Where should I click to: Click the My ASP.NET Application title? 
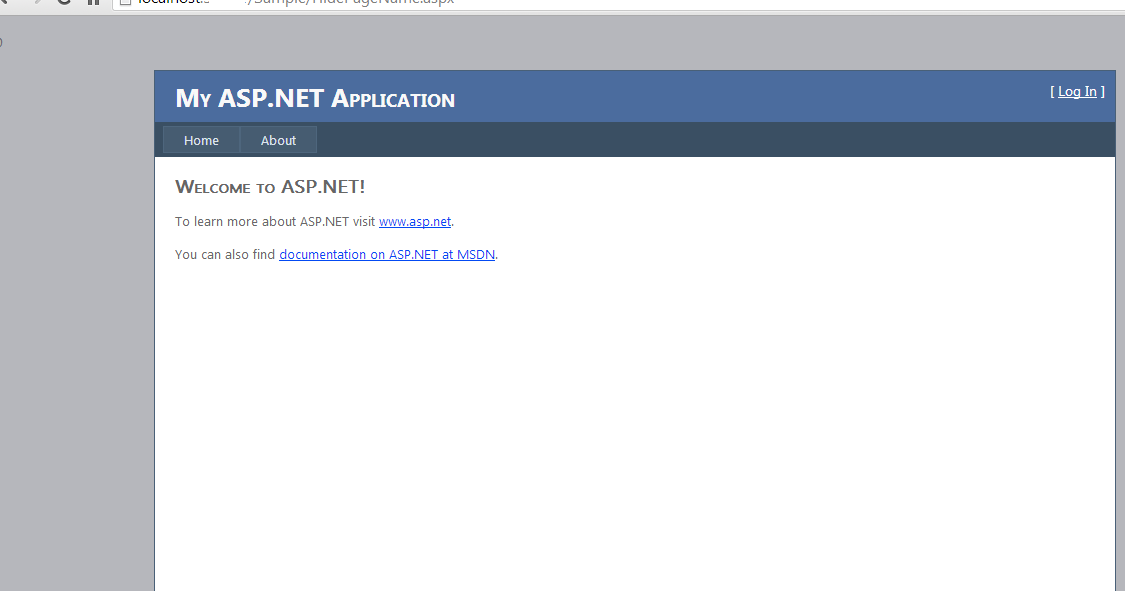[315, 98]
